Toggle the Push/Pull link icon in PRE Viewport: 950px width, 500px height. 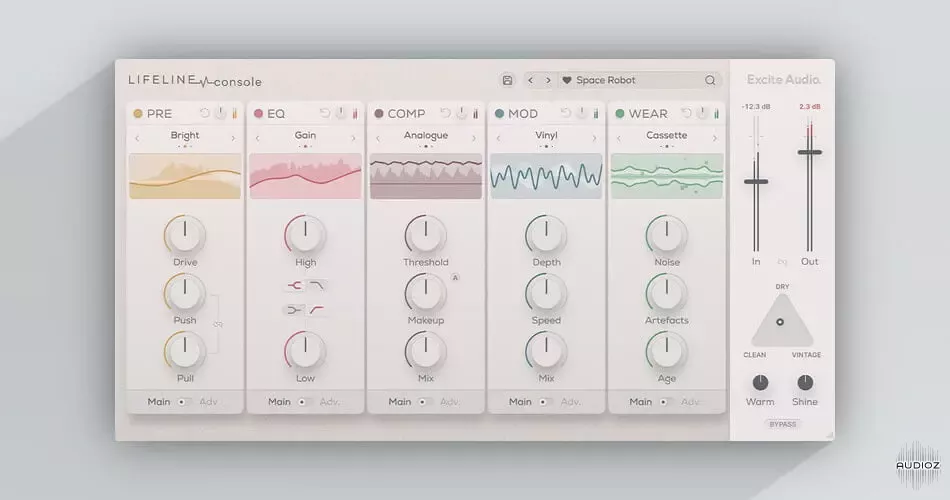[218, 324]
